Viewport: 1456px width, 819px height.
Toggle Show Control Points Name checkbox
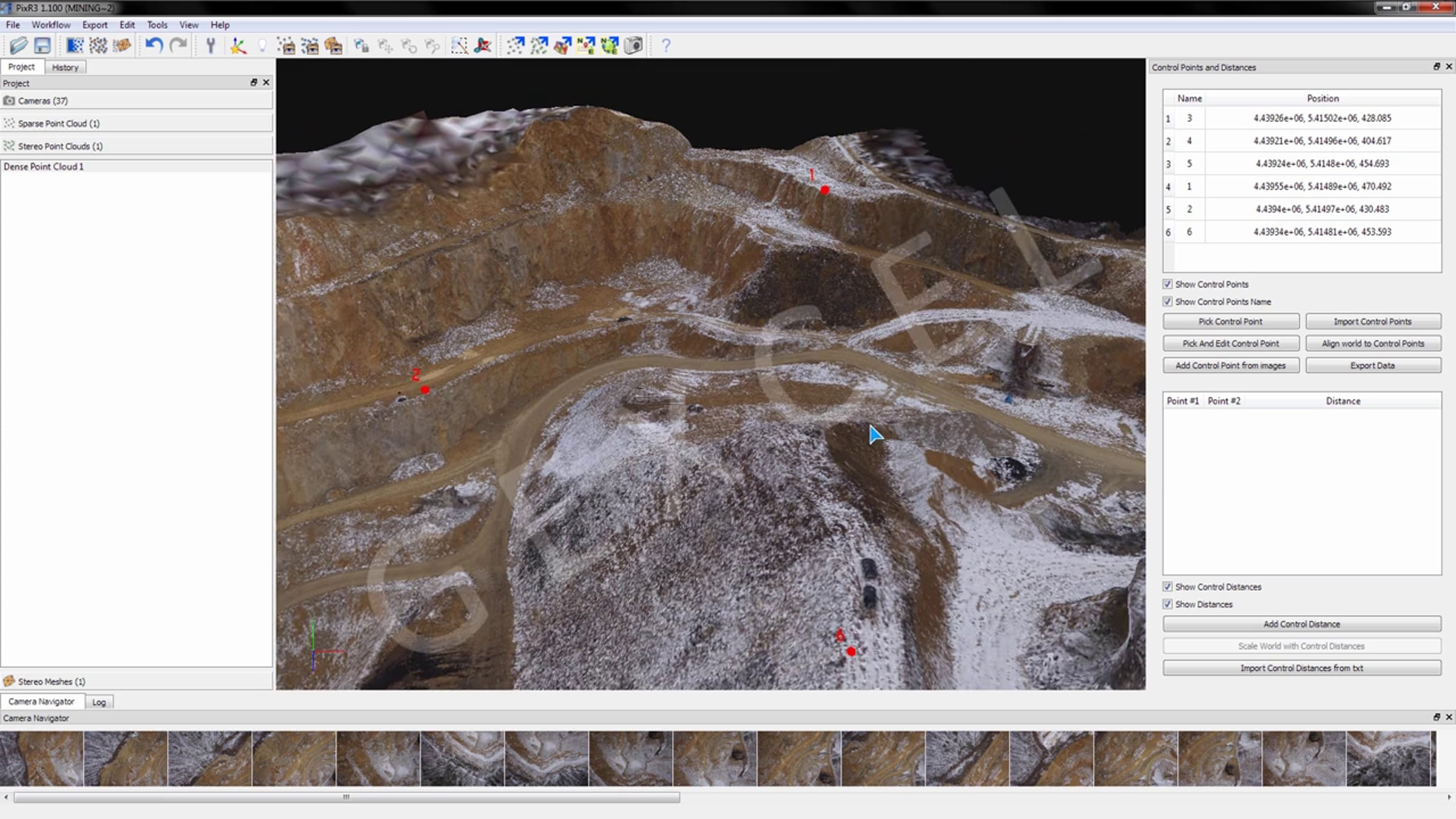pos(1168,302)
